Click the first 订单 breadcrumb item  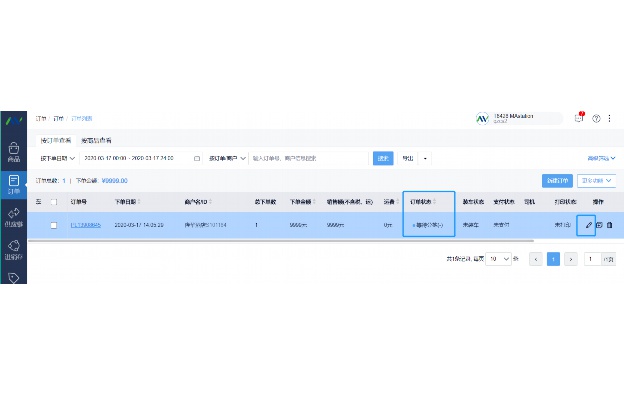(41, 119)
